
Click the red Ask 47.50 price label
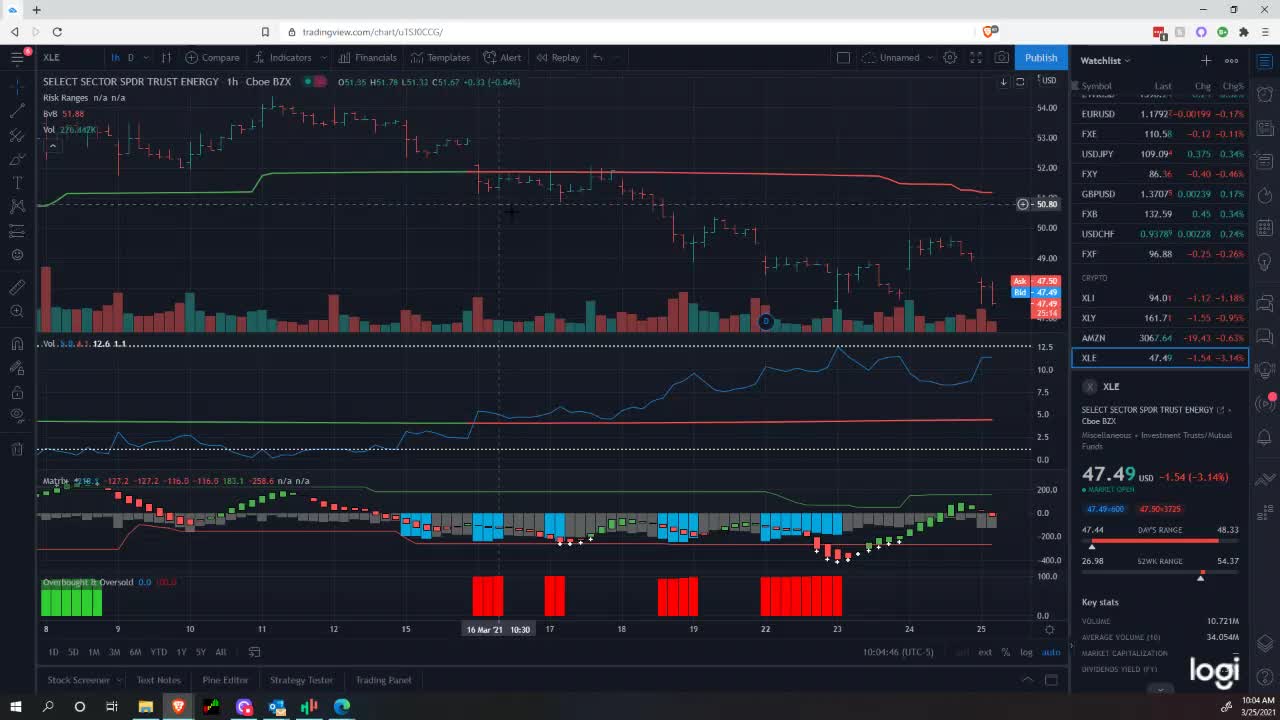pos(1036,281)
